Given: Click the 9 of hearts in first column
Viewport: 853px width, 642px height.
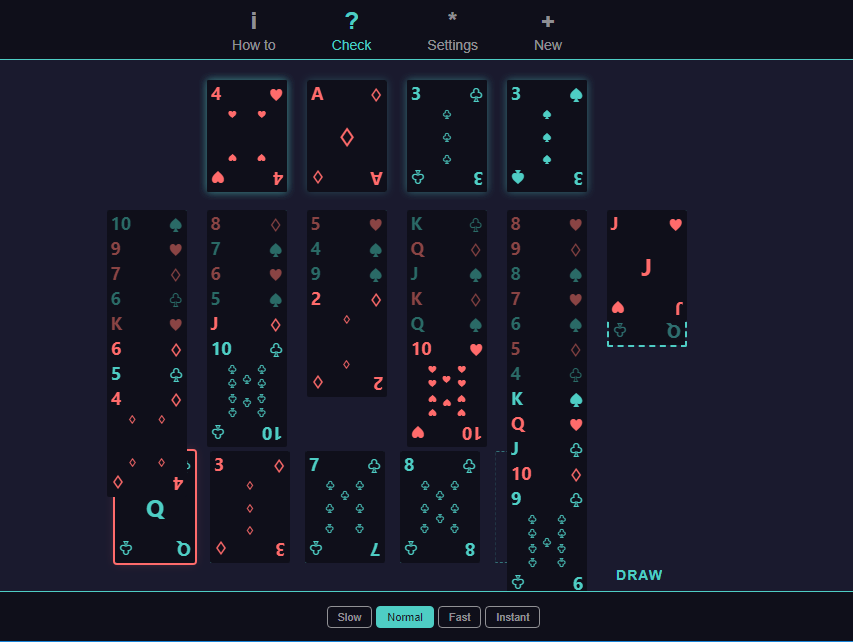Looking at the screenshot, I should tap(147, 249).
